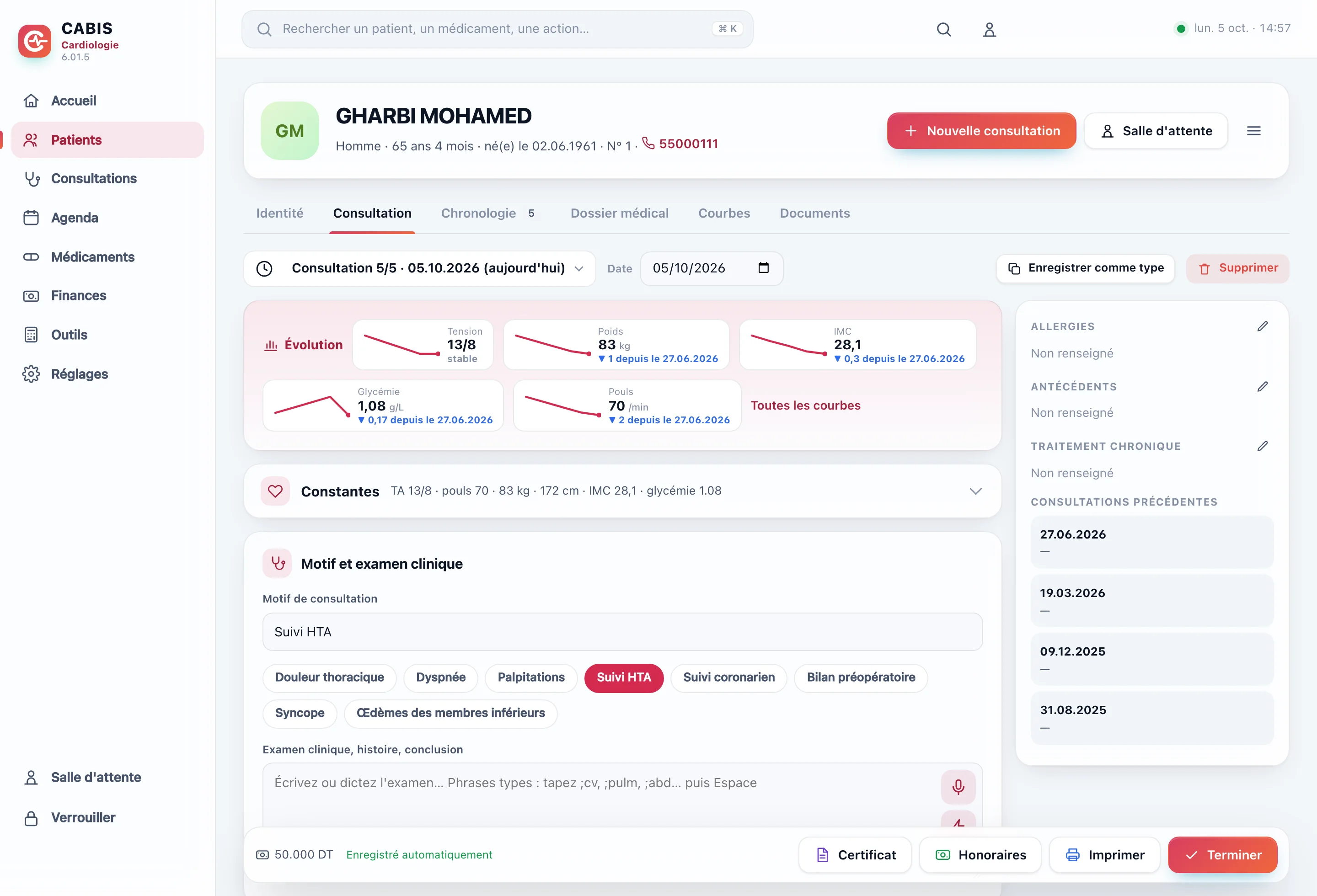Toggle the Palpitations motif chip
1317x896 pixels.
(x=531, y=677)
